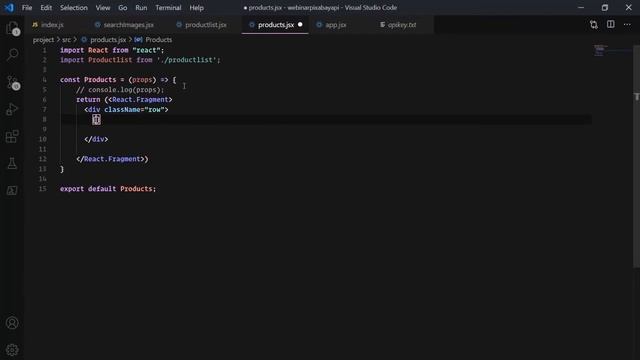Image resolution: width=640 pixels, height=360 pixels.
Task: Switch to the apikey.txt tab
Action: point(402,25)
